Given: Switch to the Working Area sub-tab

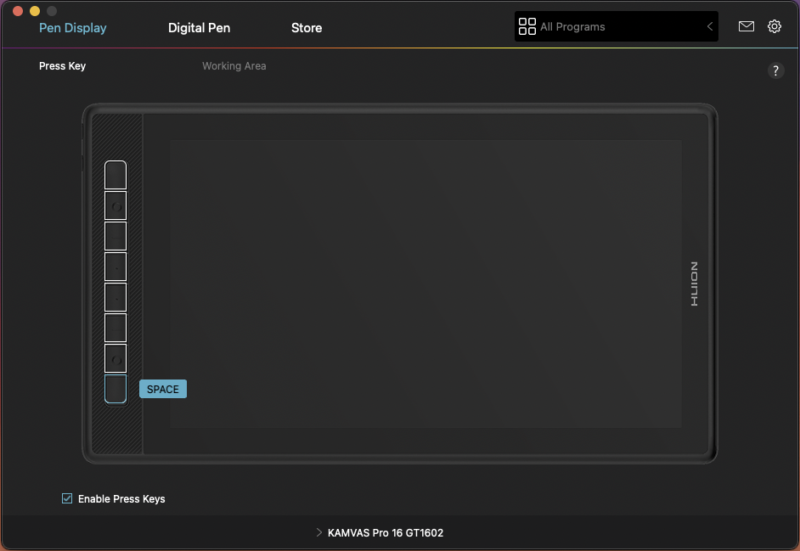Looking at the screenshot, I should click(x=234, y=66).
